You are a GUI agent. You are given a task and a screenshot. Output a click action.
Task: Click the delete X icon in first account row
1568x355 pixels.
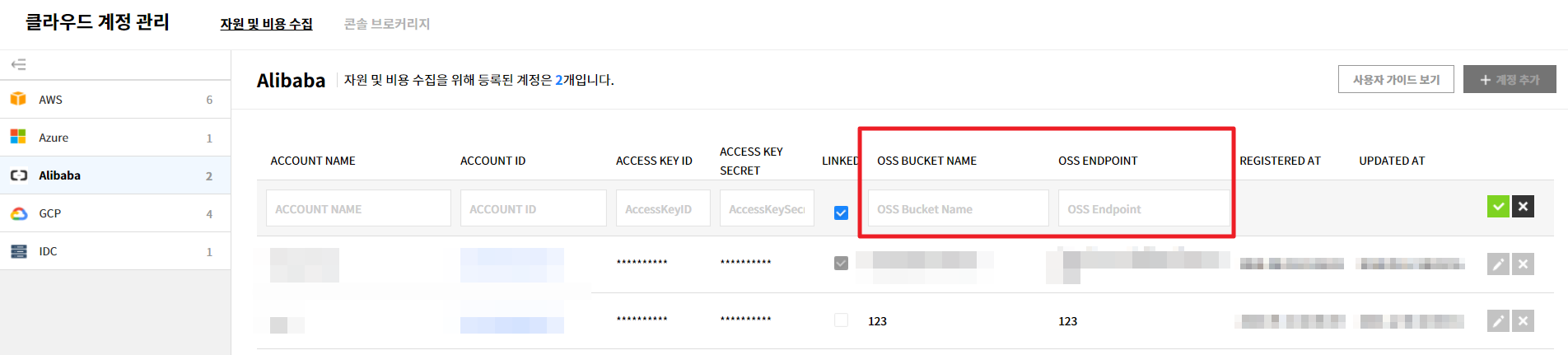click(x=1523, y=264)
